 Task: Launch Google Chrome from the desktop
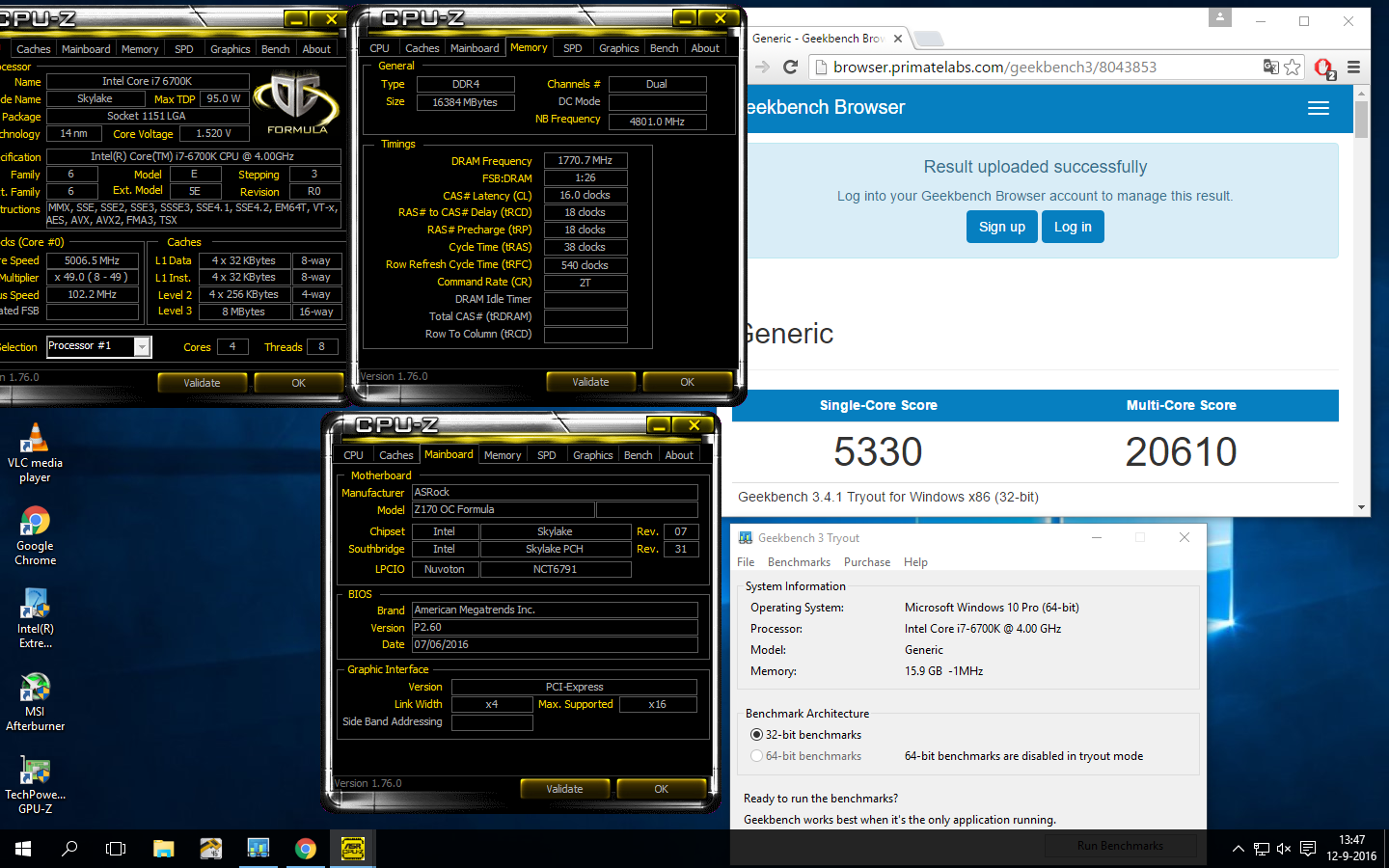tap(35, 536)
